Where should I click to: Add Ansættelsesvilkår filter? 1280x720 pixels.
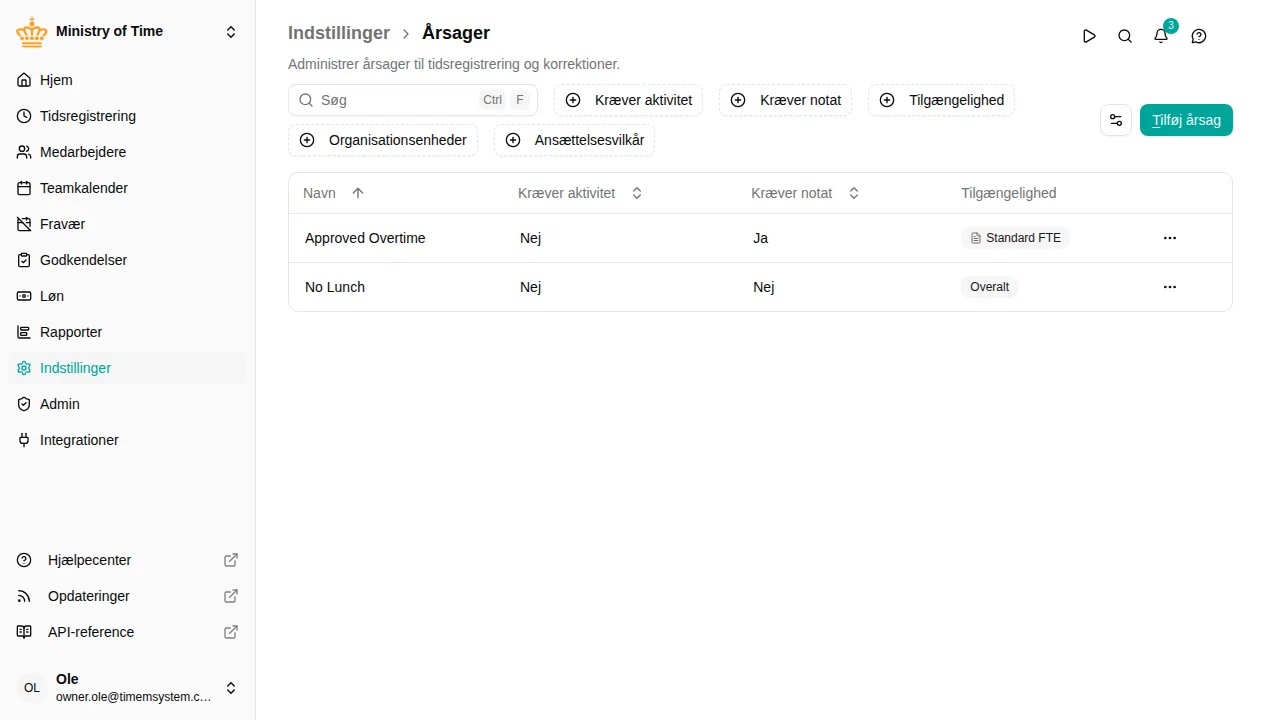[x=575, y=140]
